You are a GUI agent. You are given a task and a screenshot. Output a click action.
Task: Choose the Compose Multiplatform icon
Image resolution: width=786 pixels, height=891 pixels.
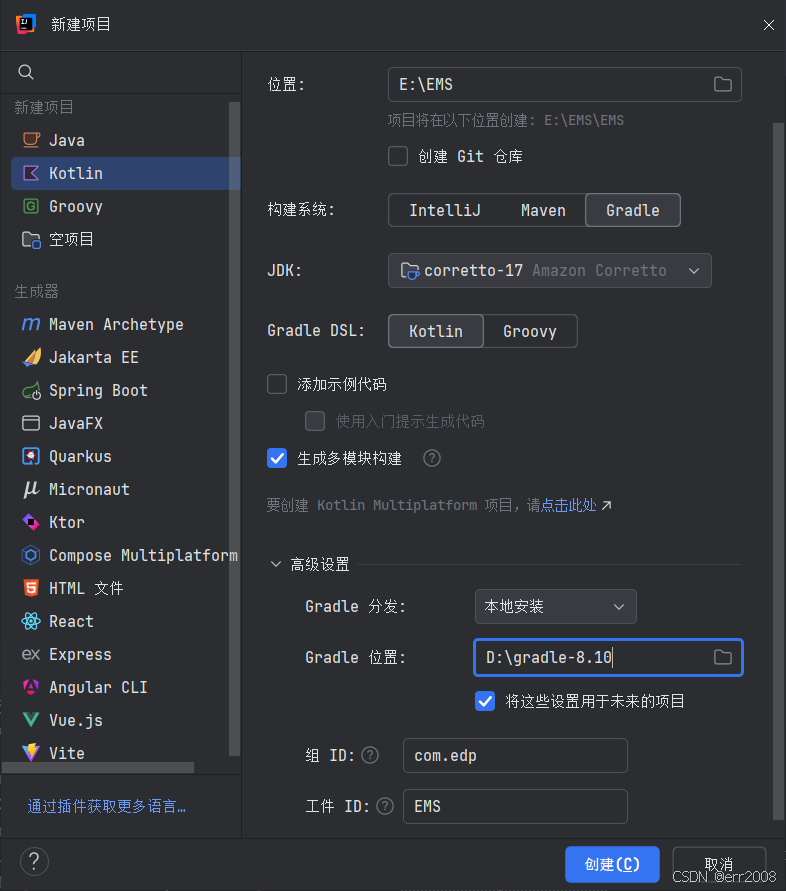[31, 555]
